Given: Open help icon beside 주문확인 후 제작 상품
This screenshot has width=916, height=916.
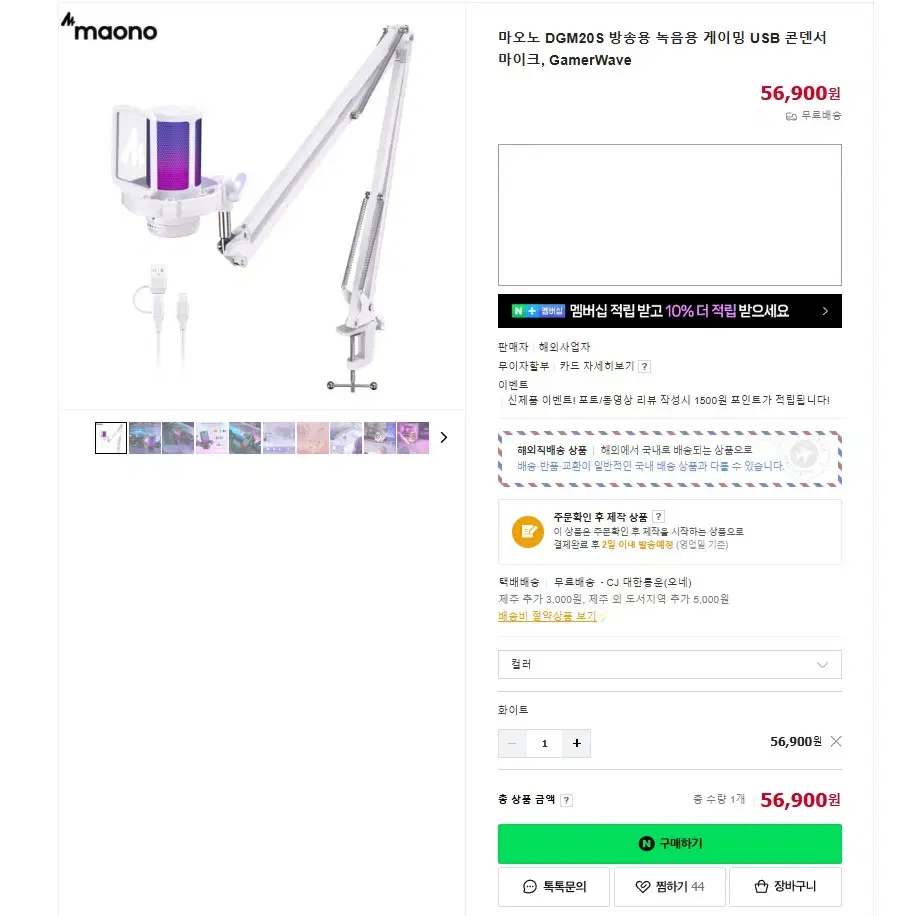Looking at the screenshot, I should pyautogui.click(x=658, y=516).
